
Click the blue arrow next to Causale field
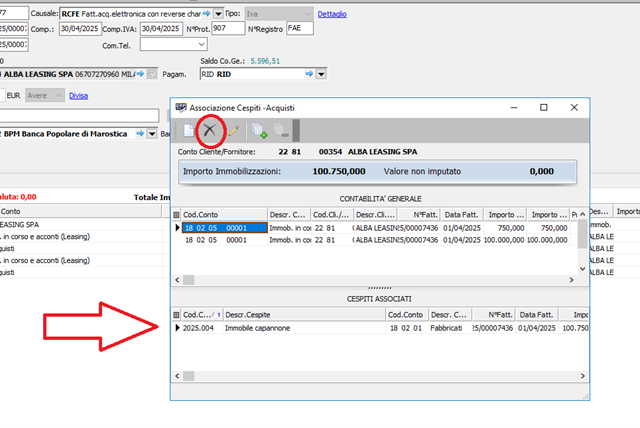point(205,13)
